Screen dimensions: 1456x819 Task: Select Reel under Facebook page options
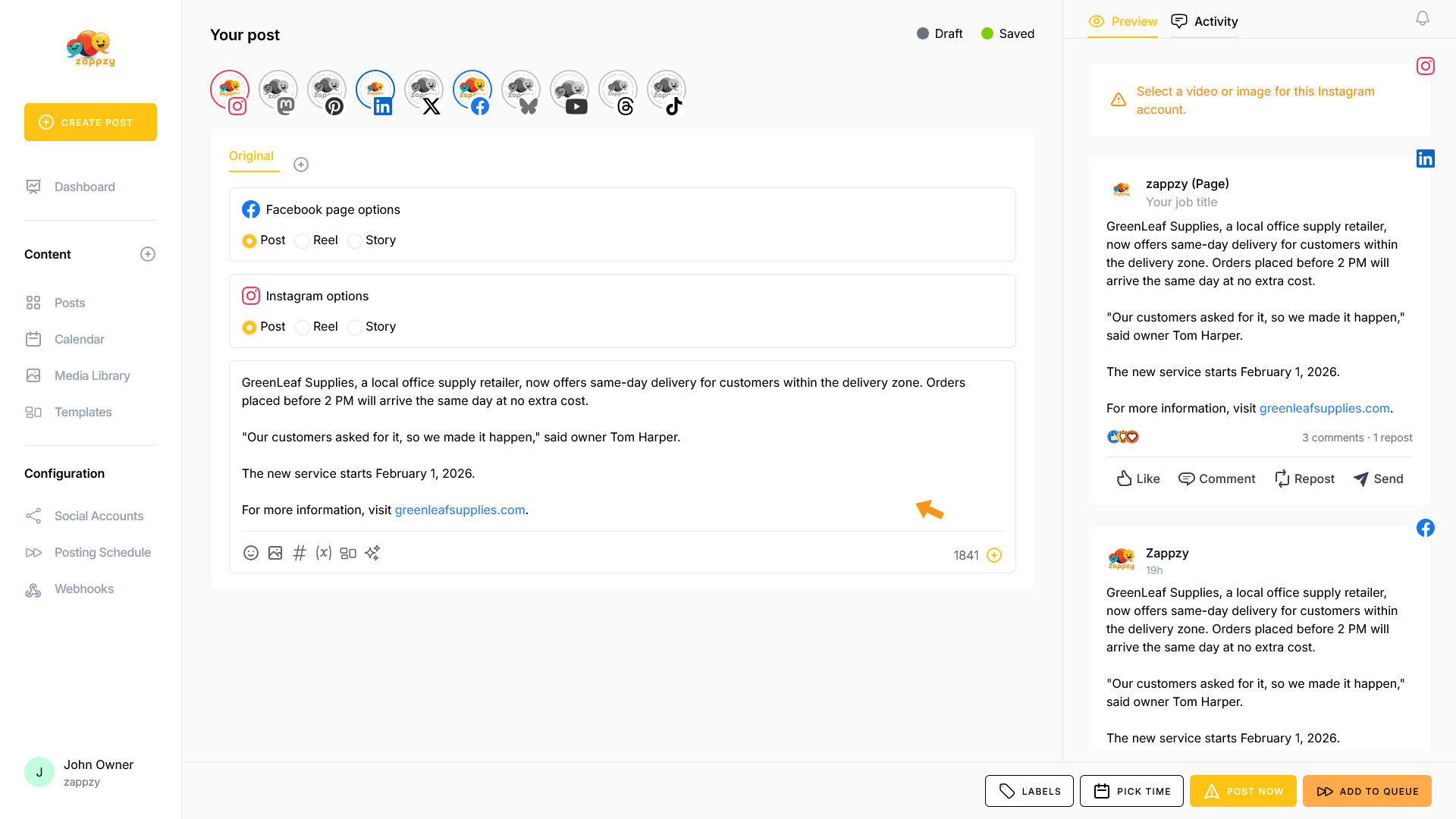pos(303,241)
